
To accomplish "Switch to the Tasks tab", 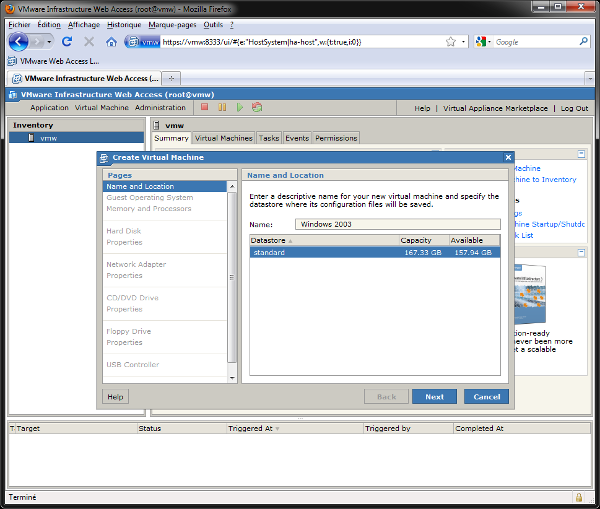I will pos(269,138).
